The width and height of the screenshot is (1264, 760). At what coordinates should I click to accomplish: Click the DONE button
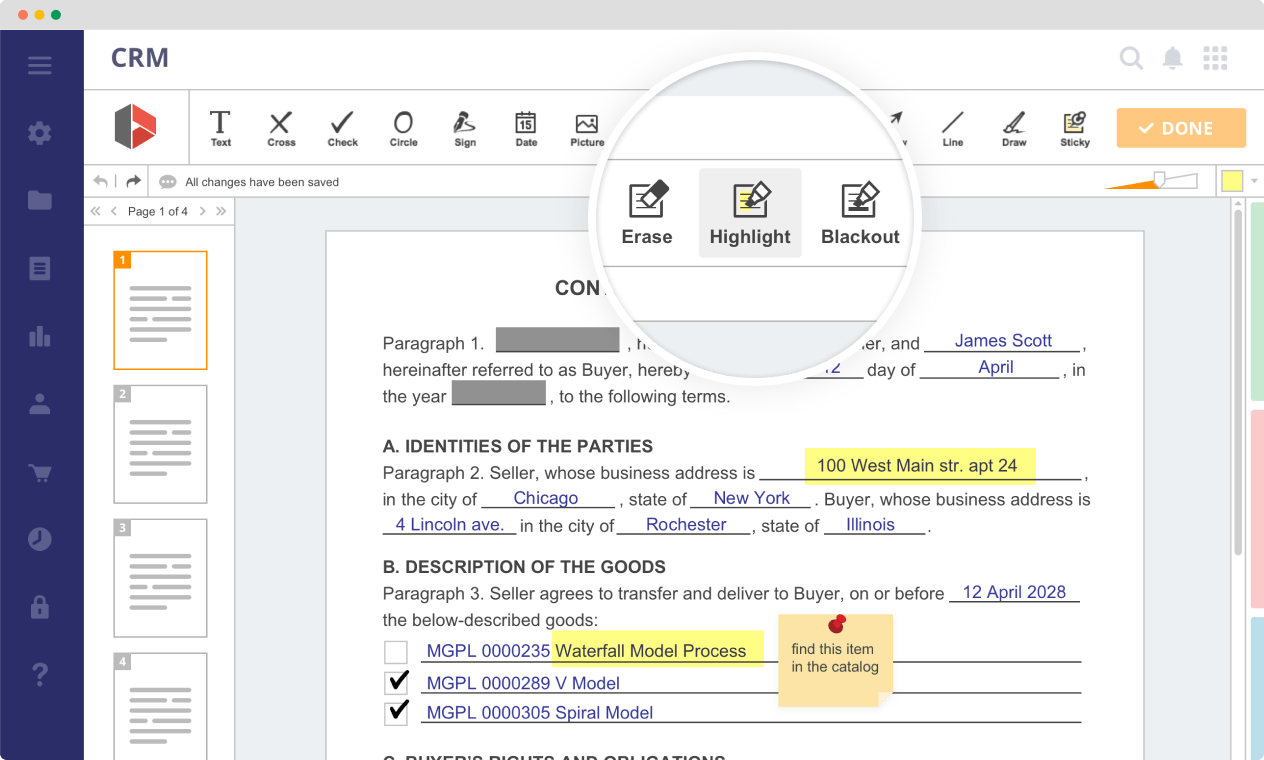tap(1181, 128)
